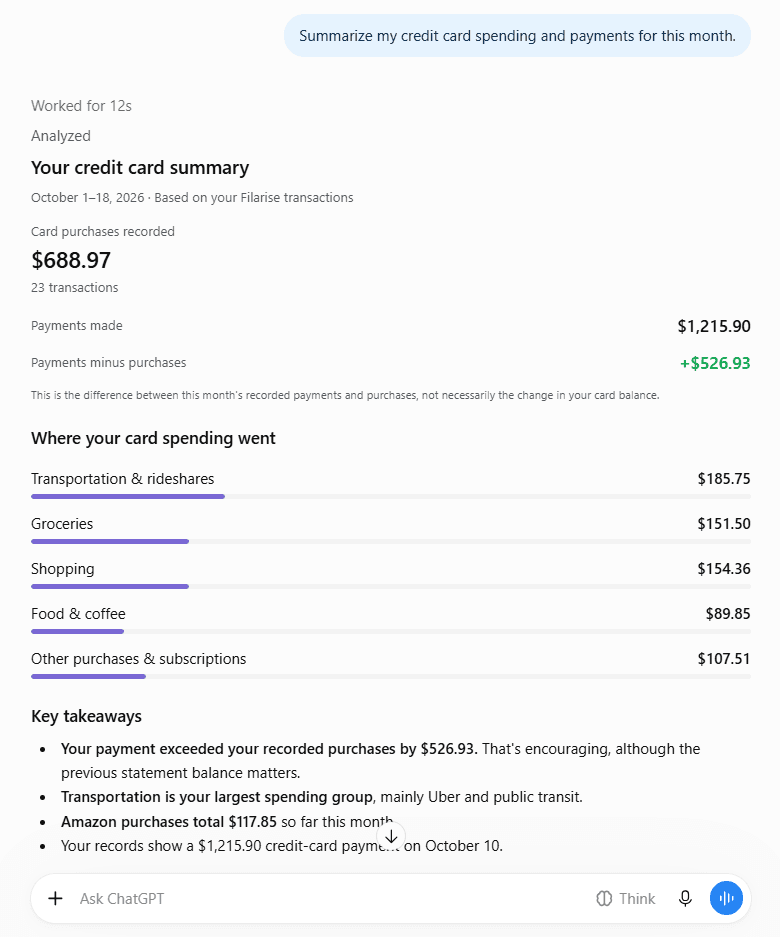Click the Transportation & rideshares progress bar
780x937 pixels.
(x=391, y=497)
